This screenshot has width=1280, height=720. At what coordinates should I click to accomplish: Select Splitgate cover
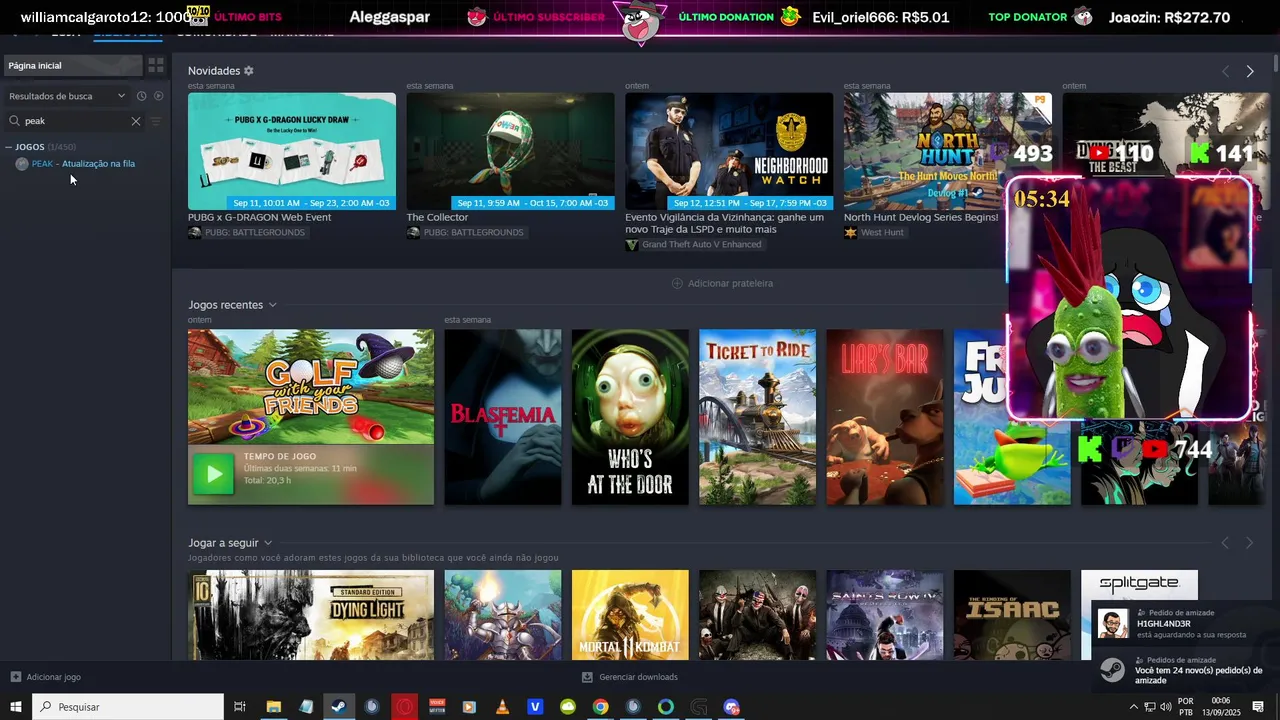1139,585
